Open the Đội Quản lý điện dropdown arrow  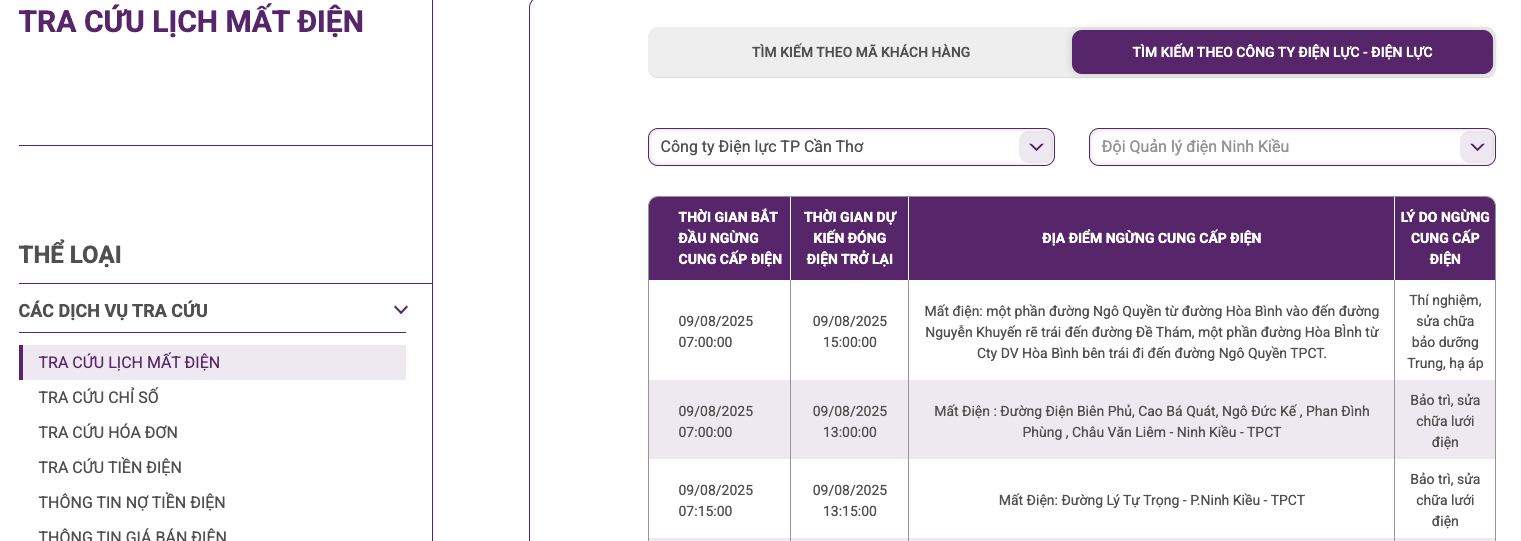point(1477,147)
